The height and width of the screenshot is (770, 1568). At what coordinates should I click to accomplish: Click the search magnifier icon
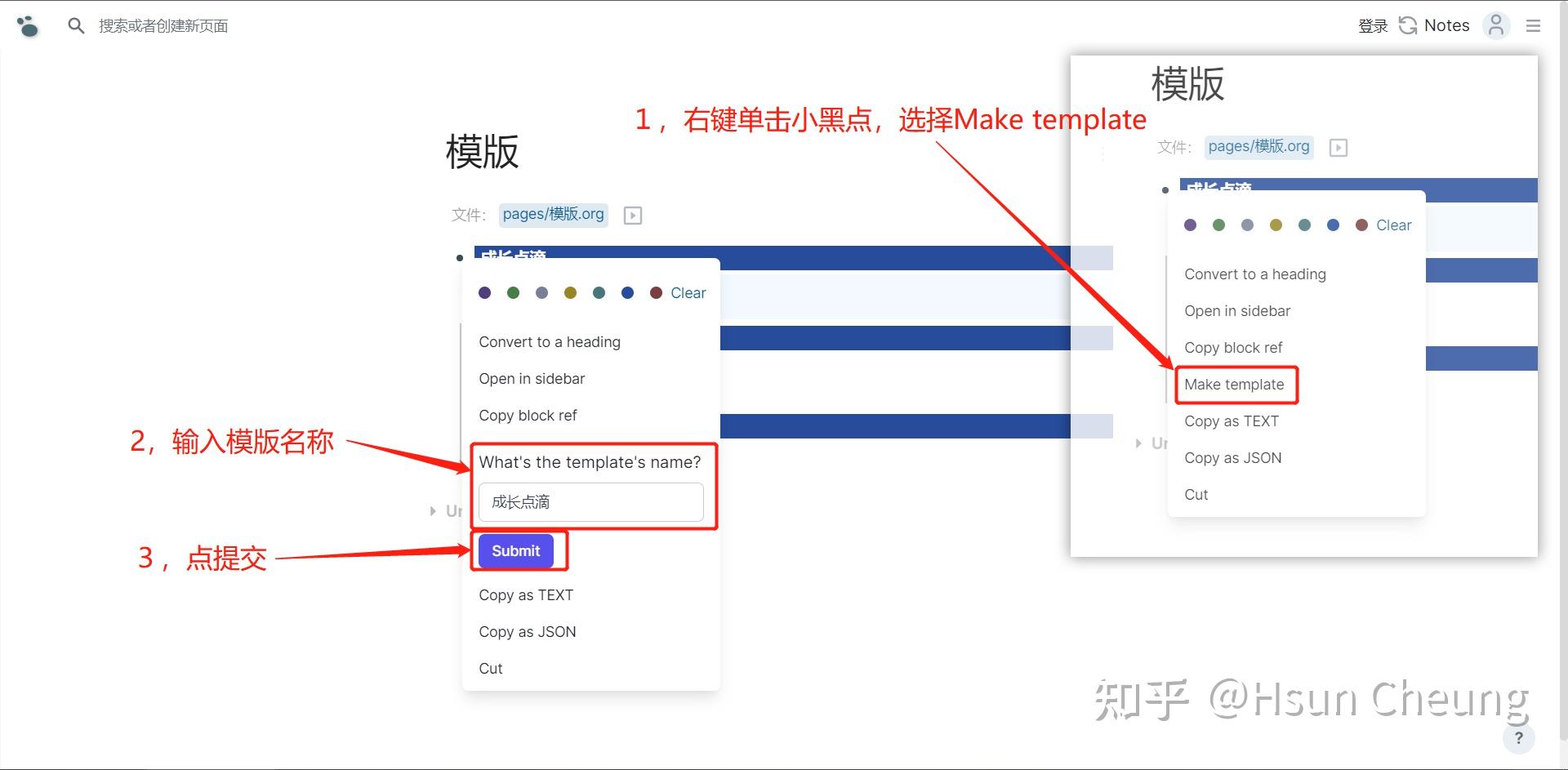(76, 25)
